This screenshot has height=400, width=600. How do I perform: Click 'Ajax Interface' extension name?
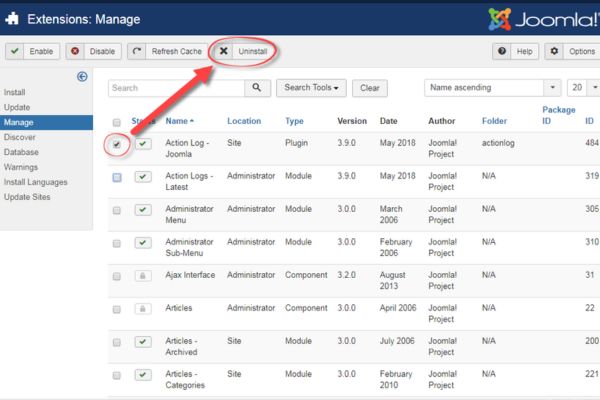[x=190, y=275]
